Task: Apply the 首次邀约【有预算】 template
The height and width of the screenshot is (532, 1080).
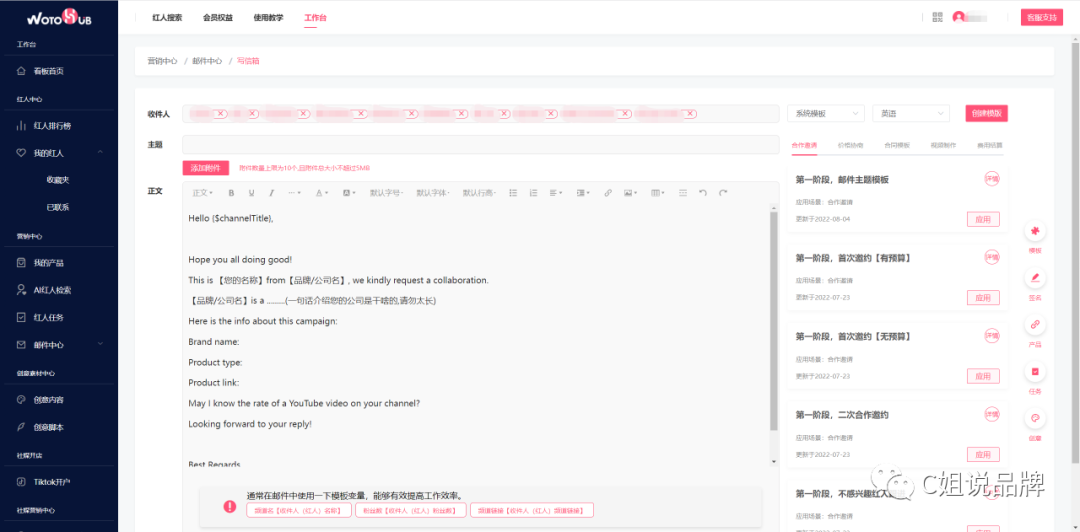Action: (x=983, y=298)
